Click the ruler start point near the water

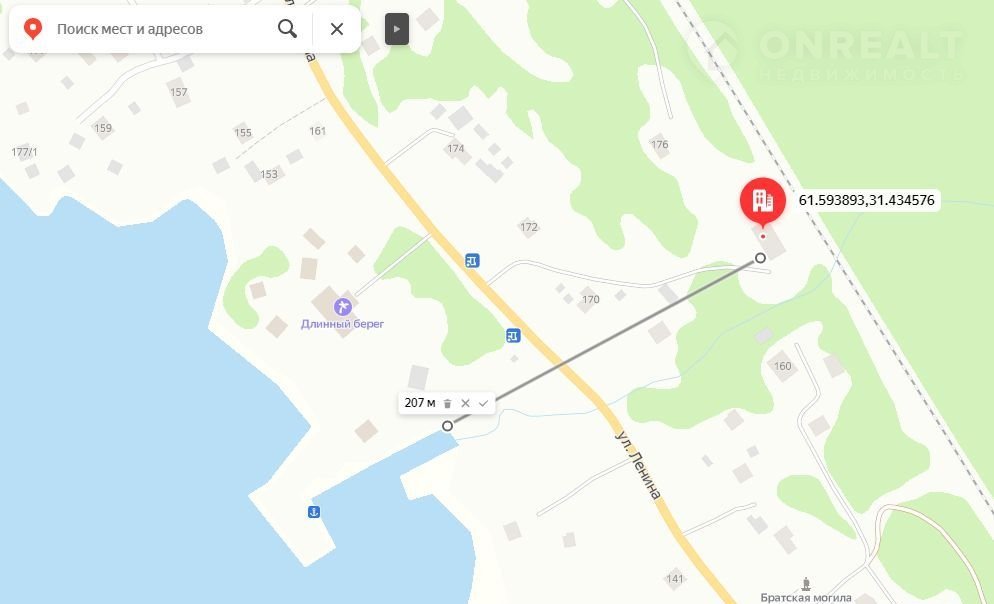point(448,426)
